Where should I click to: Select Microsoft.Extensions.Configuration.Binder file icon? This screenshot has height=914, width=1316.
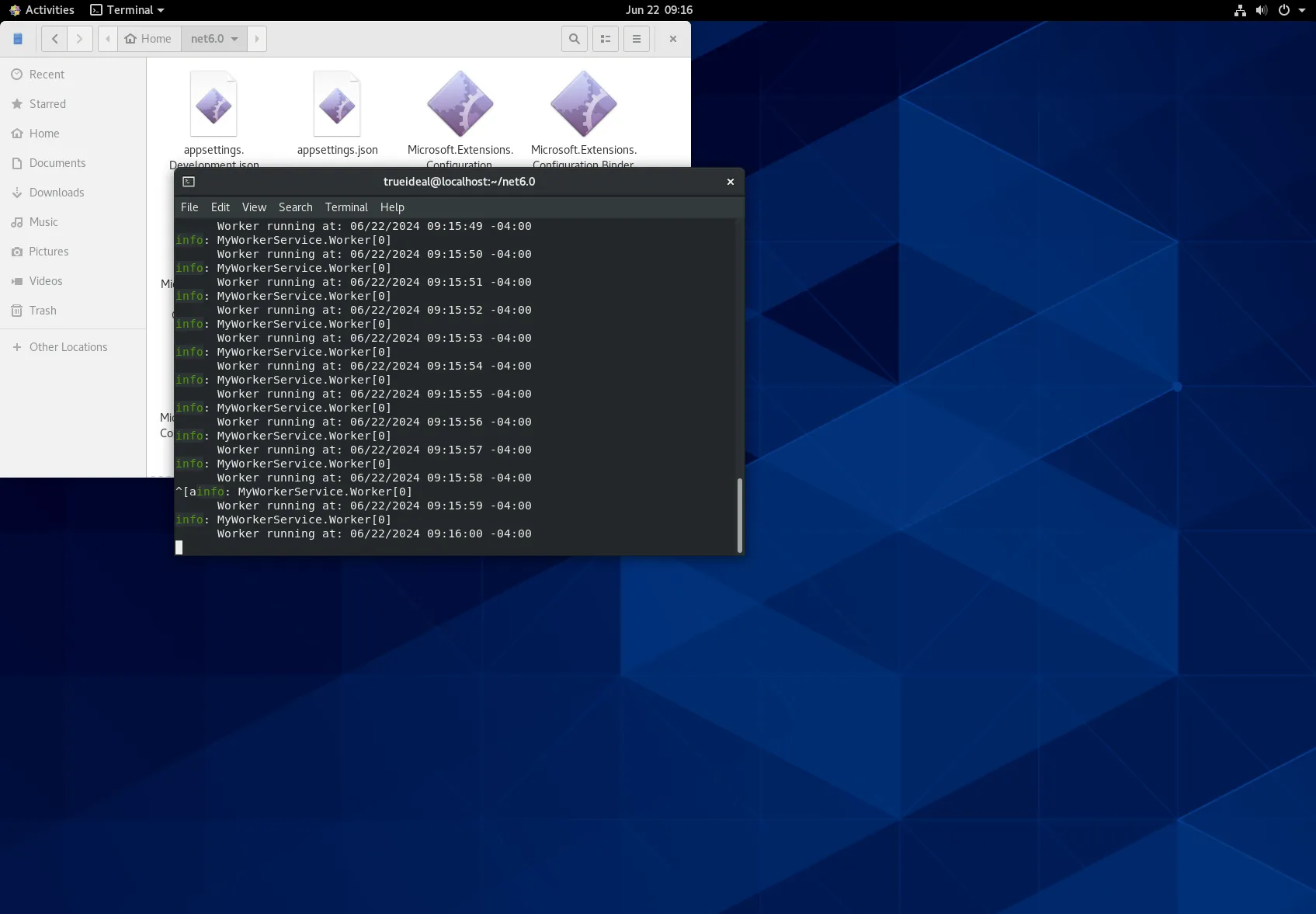(x=584, y=104)
